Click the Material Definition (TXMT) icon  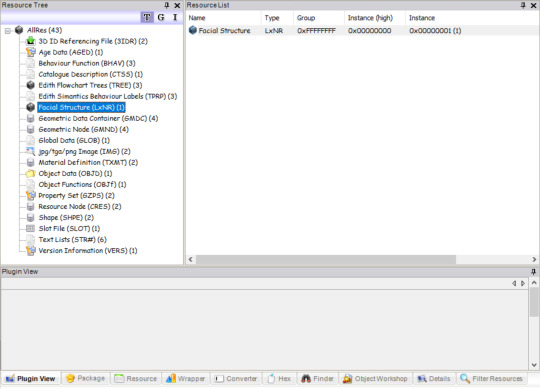pos(31,162)
